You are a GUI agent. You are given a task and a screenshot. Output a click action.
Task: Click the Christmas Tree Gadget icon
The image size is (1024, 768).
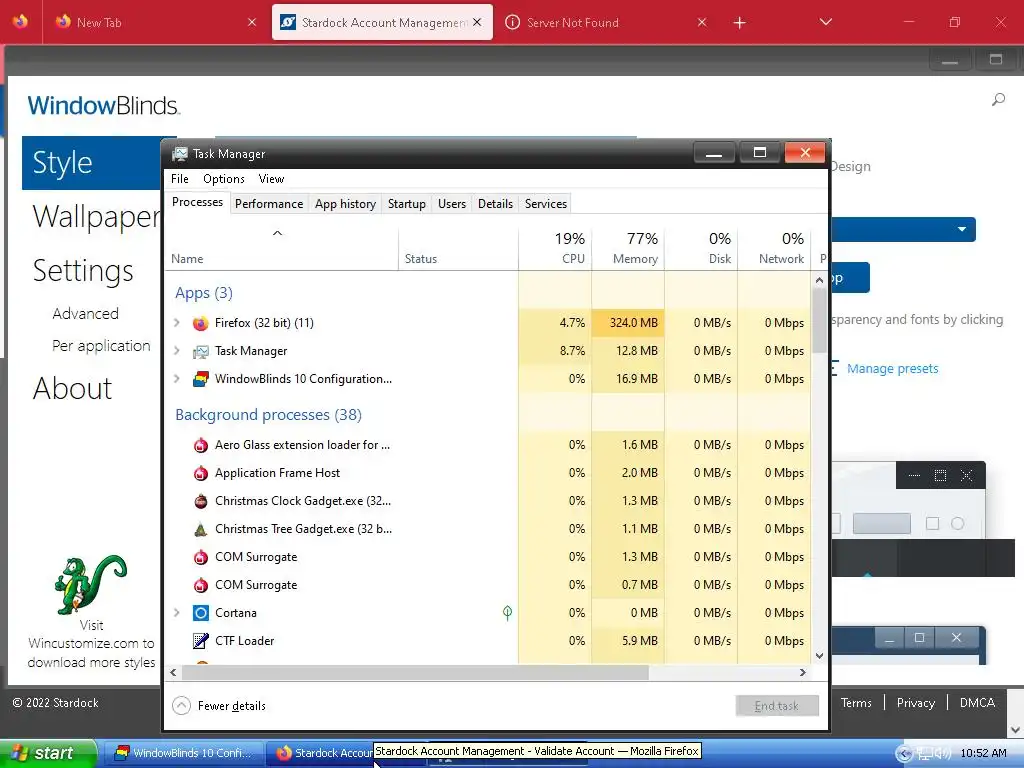[200, 529]
